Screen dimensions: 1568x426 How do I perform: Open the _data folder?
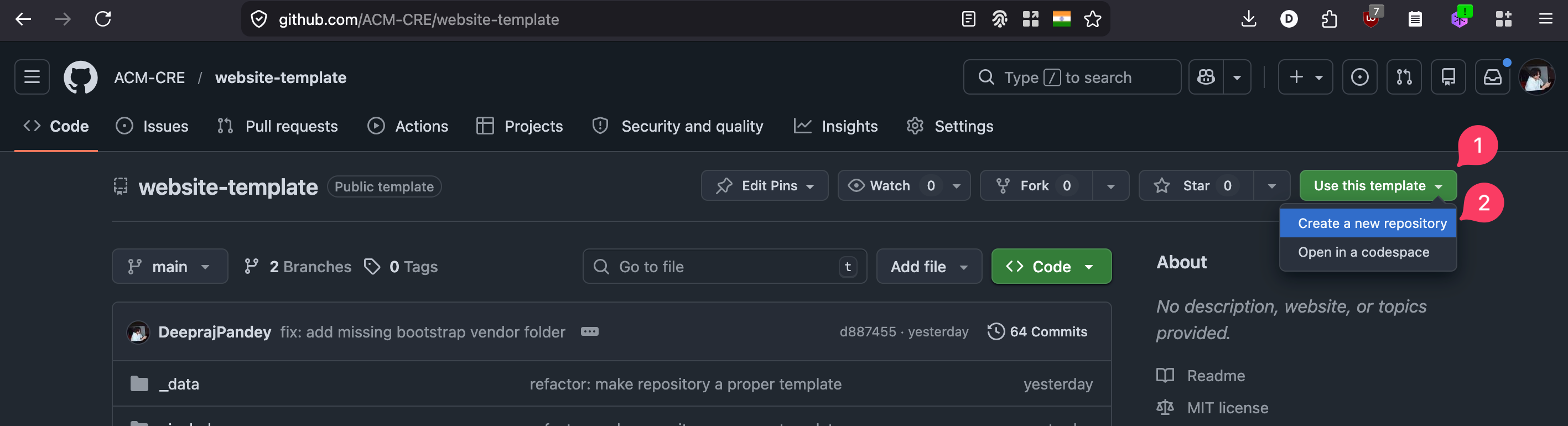(179, 384)
